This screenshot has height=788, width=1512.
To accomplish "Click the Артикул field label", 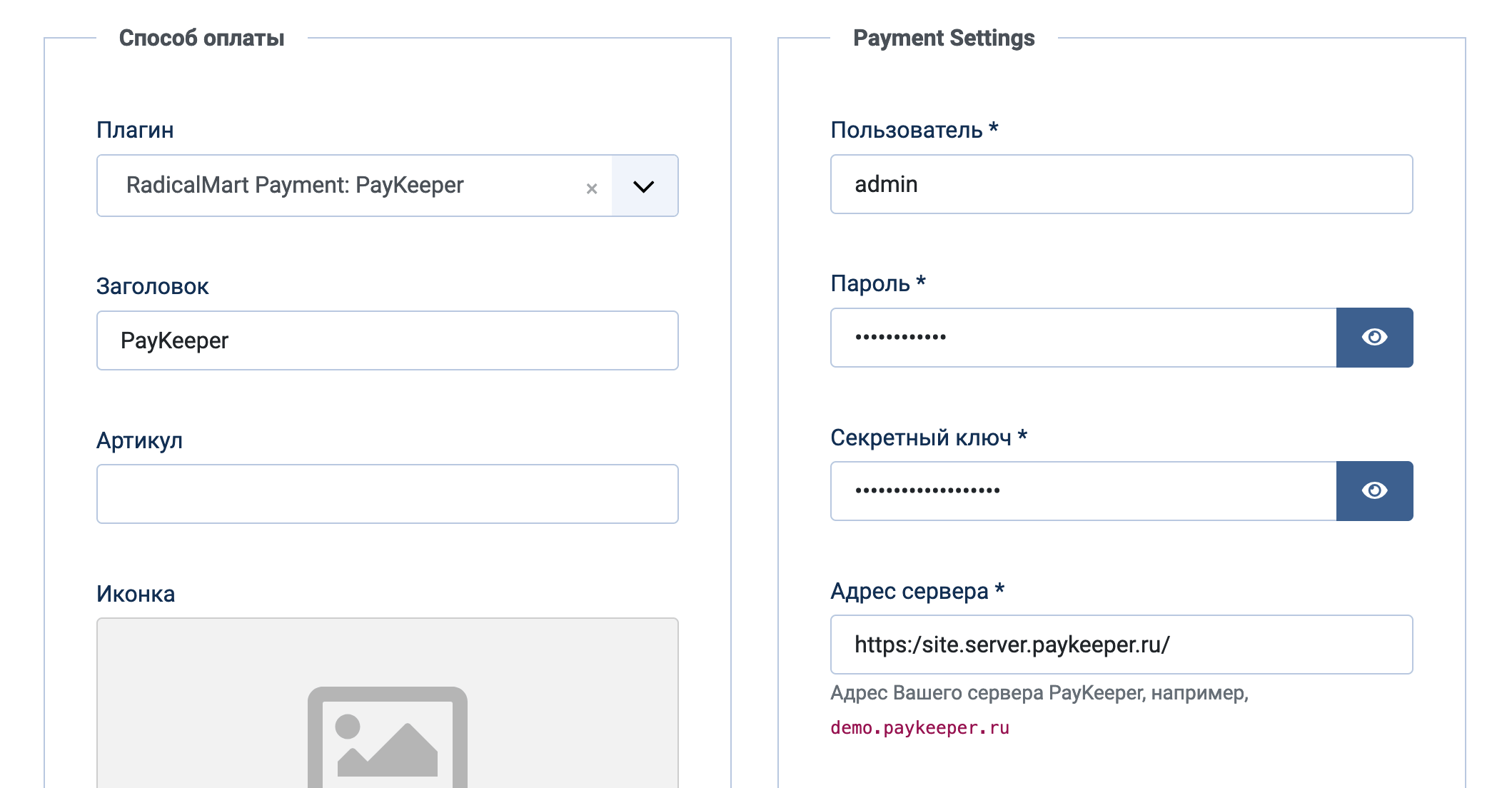I will click(139, 440).
